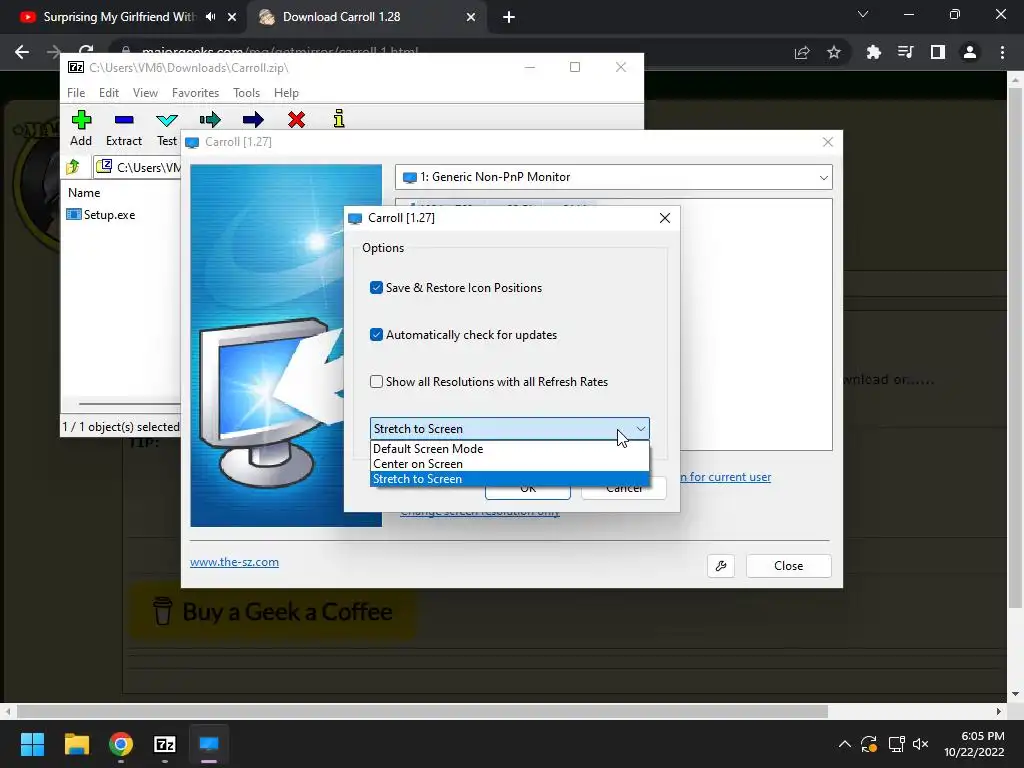Screen dimensions: 1024x768
Task: Select Setup.exe in 7-Zip file list
Action: [x=101, y=215]
